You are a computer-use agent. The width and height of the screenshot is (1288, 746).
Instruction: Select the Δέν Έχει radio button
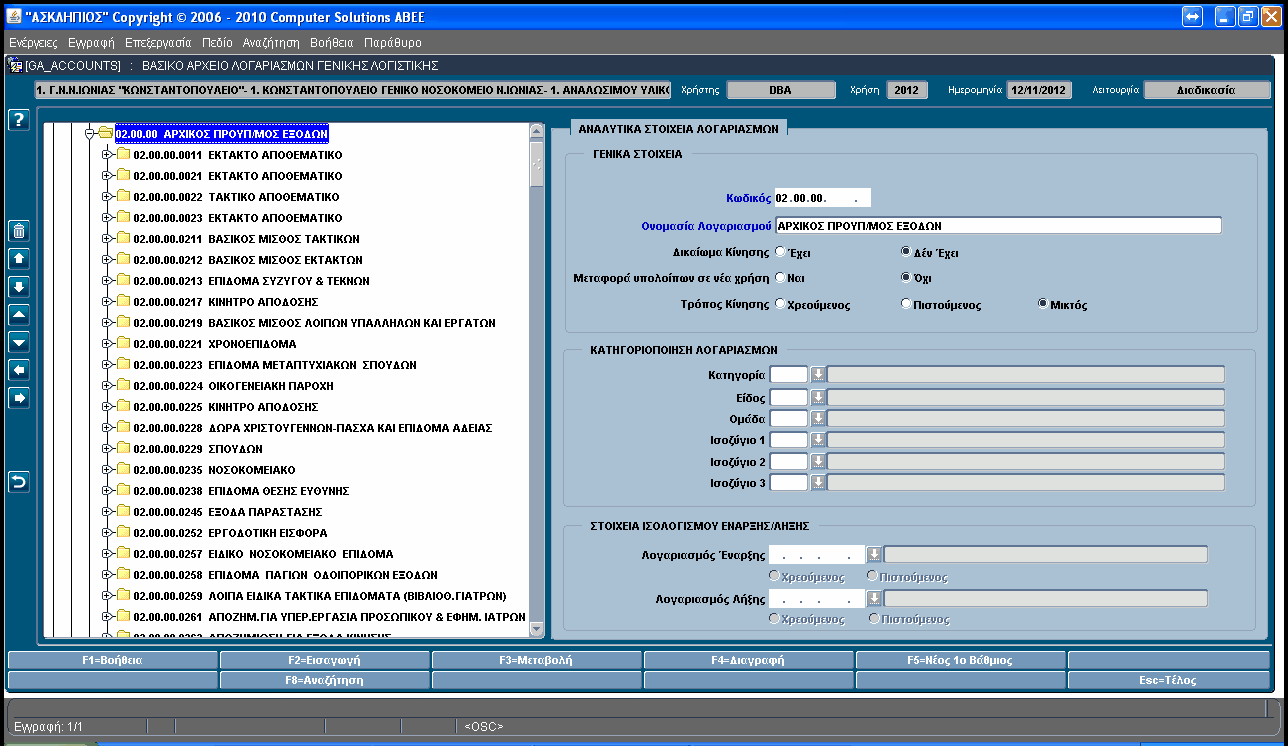pos(906,253)
